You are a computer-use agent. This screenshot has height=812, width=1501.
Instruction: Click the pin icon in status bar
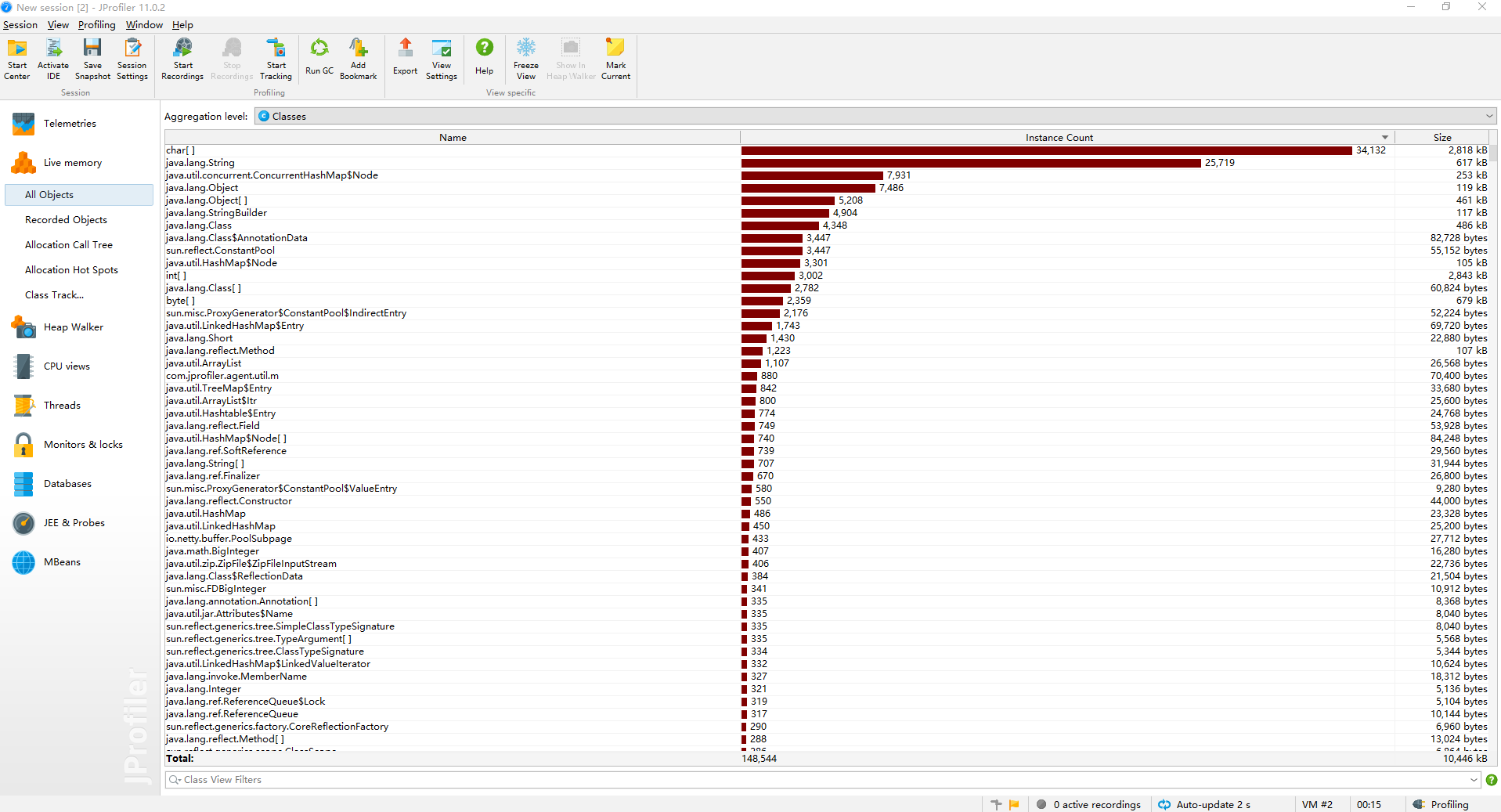997,804
